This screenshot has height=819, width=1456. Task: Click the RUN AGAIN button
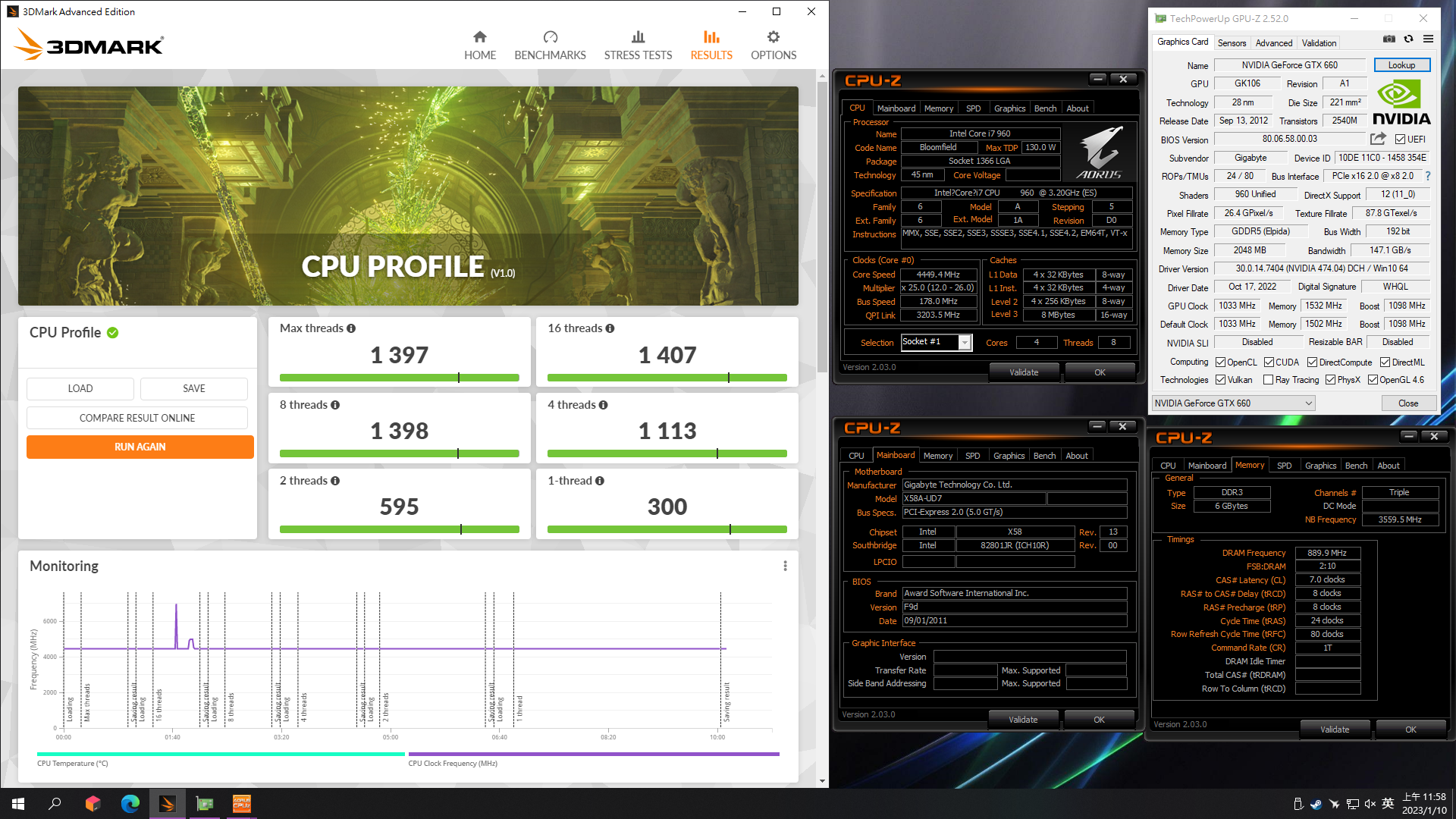click(140, 447)
